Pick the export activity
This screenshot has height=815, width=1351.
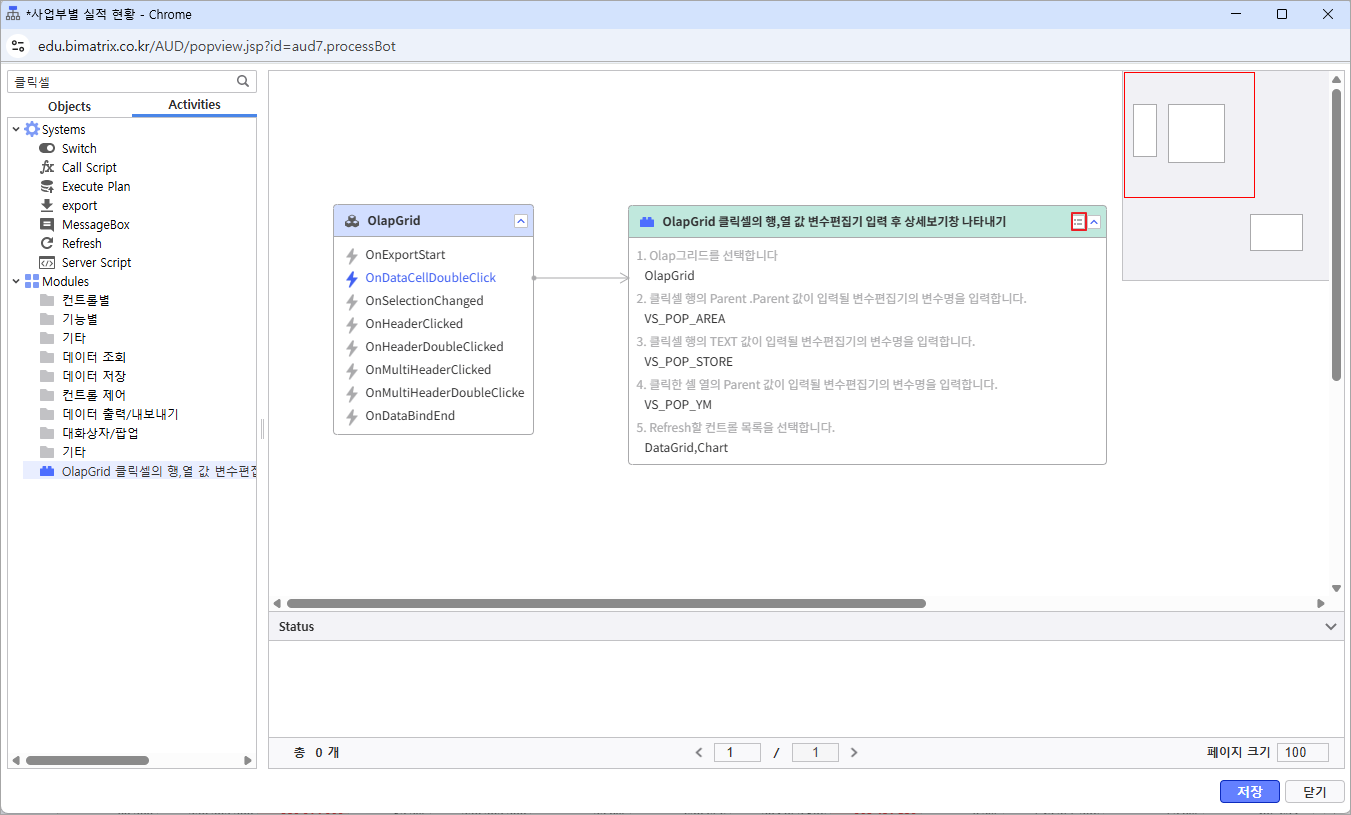click(x=79, y=206)
